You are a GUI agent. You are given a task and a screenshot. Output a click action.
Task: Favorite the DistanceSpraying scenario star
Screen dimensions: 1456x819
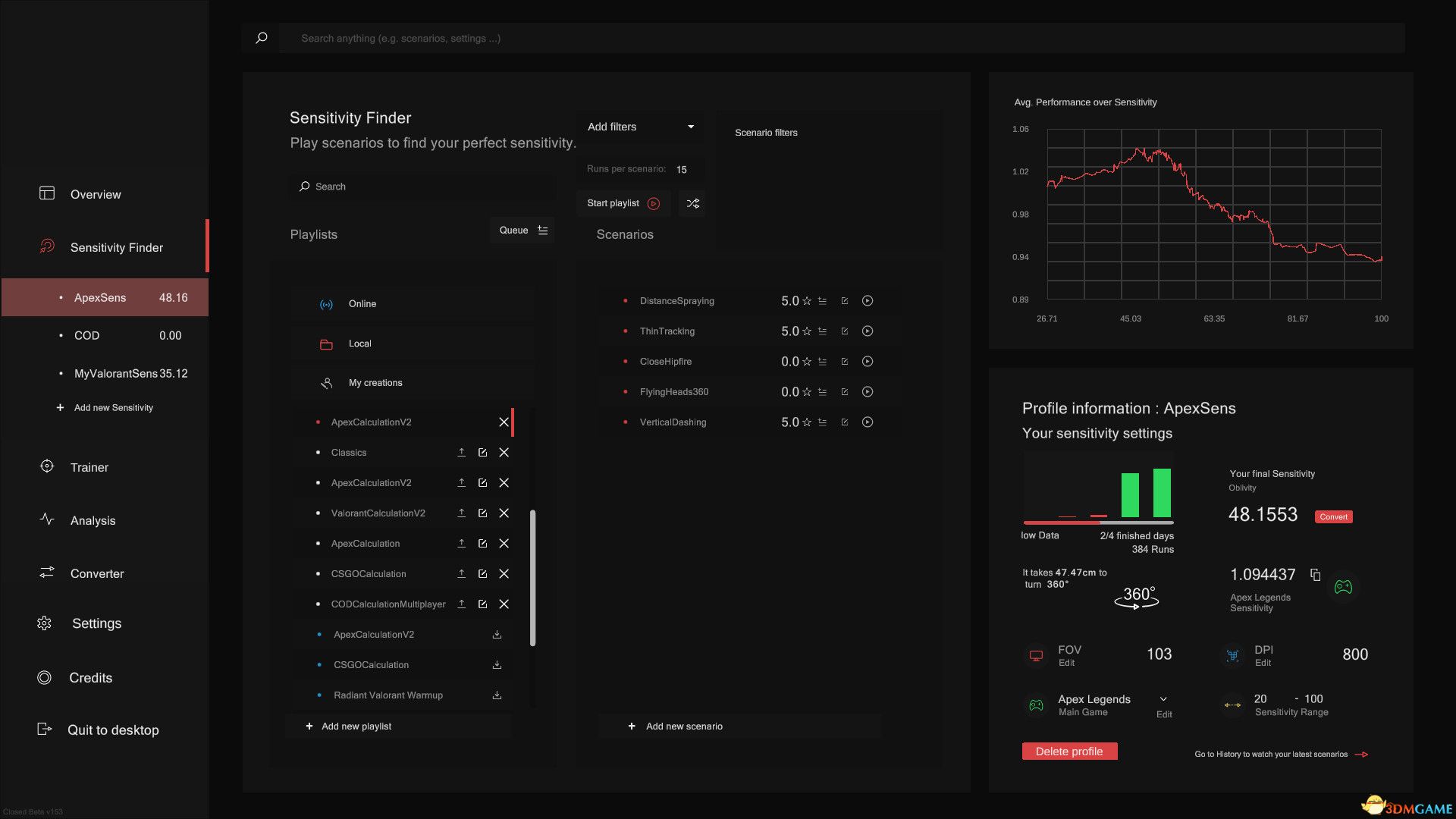click(807, 301)
